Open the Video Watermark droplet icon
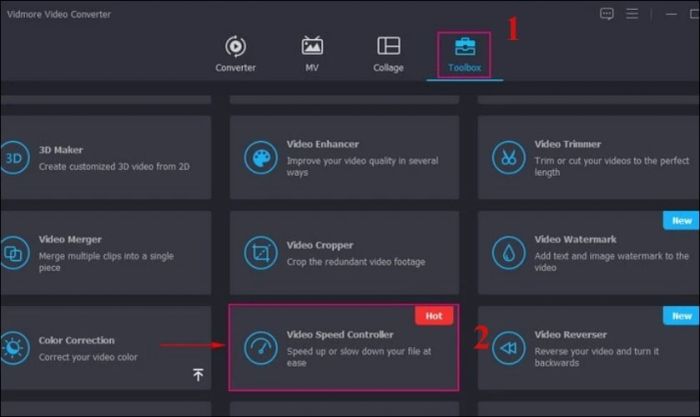700x417 pixels. pos(509,252)
